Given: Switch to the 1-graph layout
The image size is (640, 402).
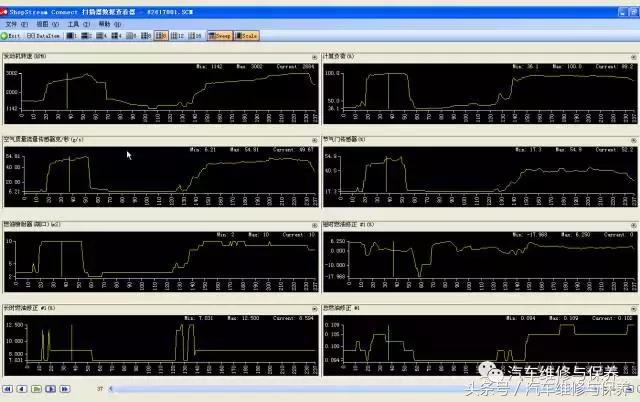Looking at the screenshot, I should click(72, 36).
